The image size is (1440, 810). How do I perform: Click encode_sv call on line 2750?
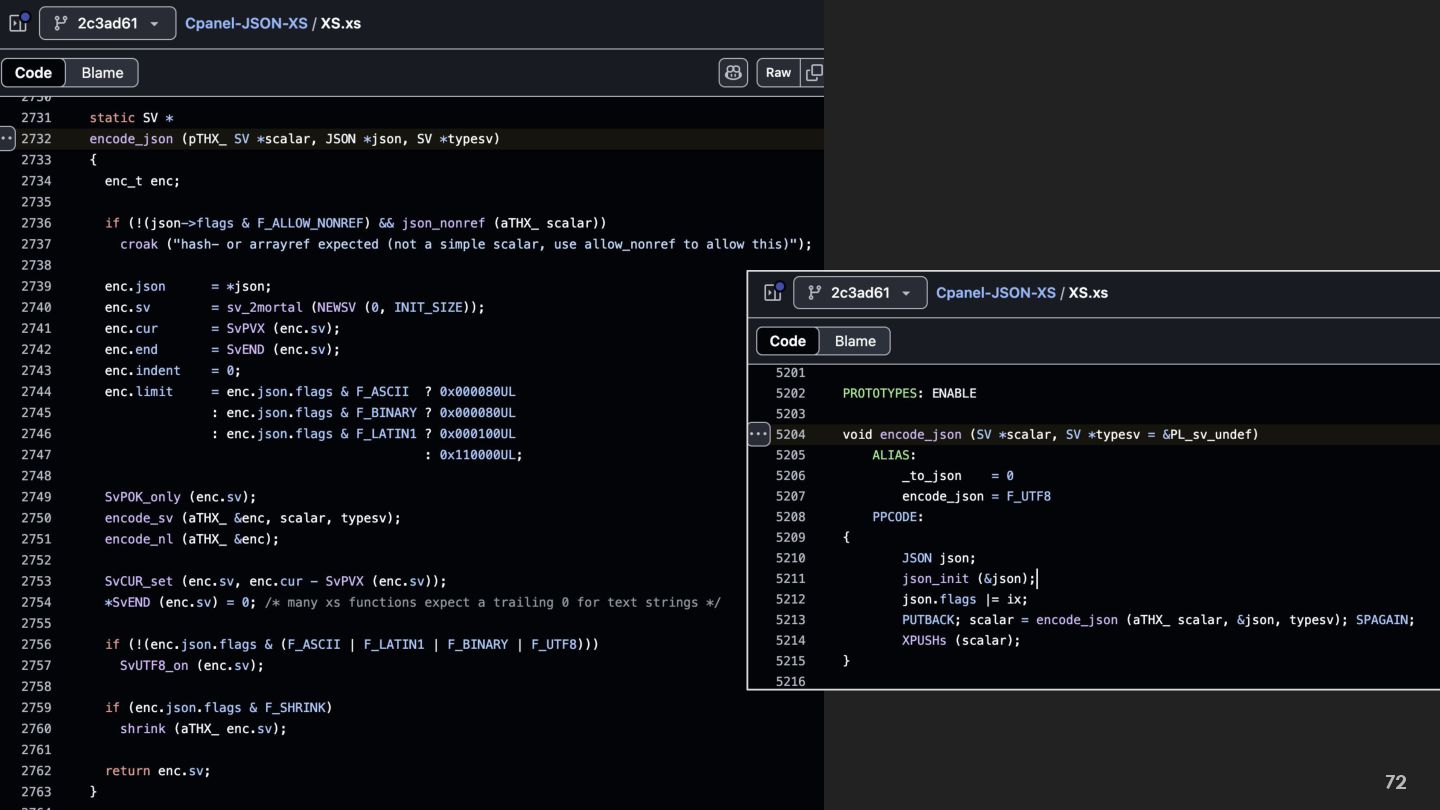139,518
